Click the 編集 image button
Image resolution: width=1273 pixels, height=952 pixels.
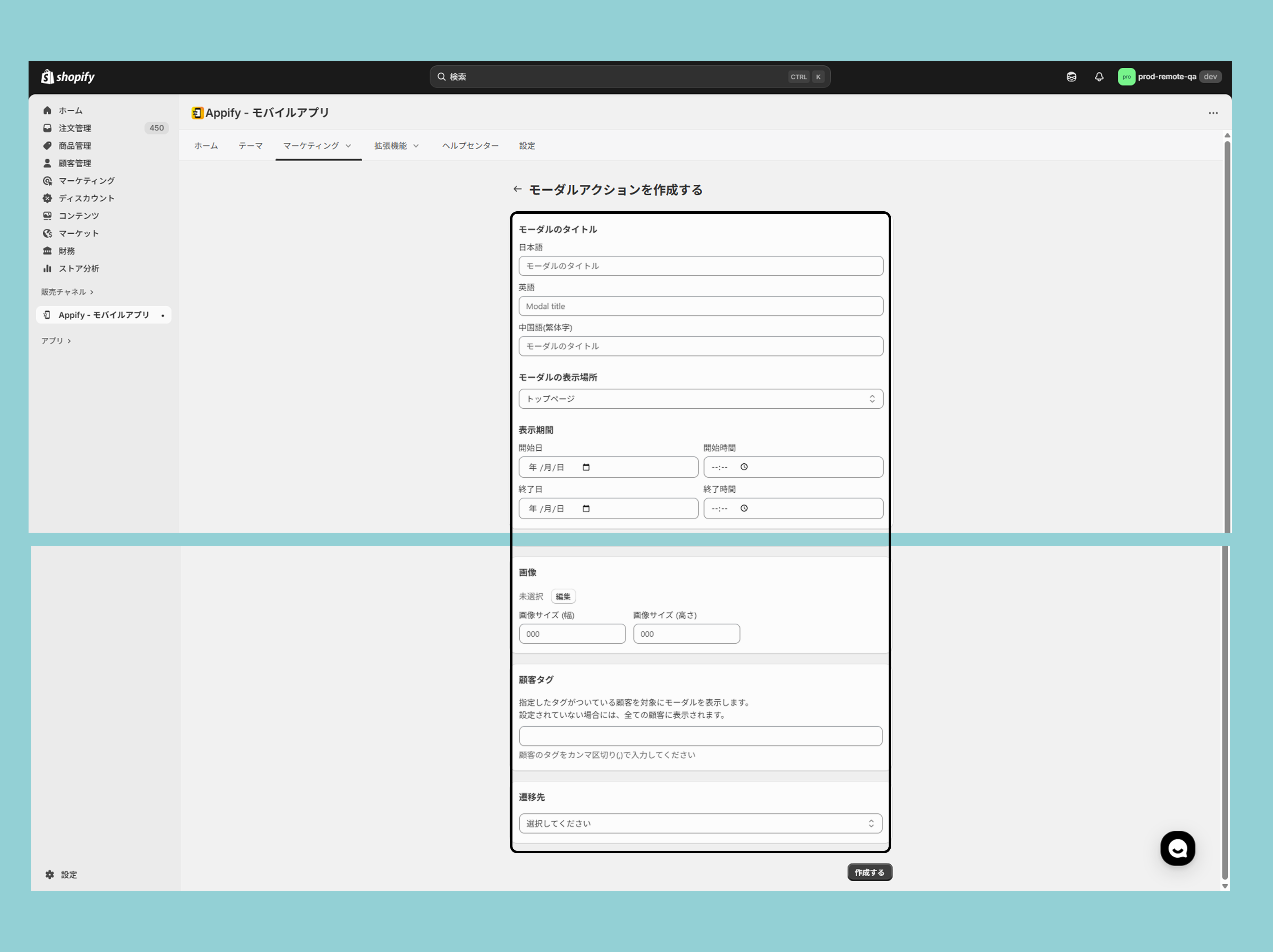(563, 596)
